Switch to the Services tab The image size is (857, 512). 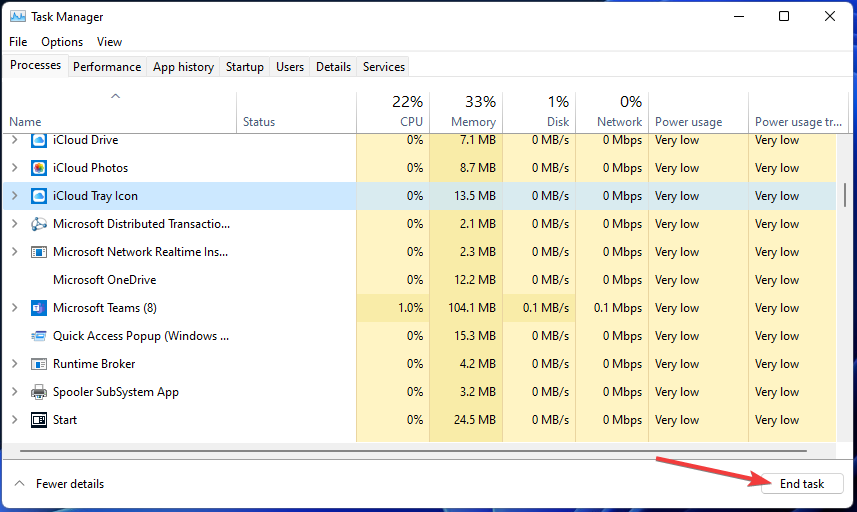(x=384, y=67)
